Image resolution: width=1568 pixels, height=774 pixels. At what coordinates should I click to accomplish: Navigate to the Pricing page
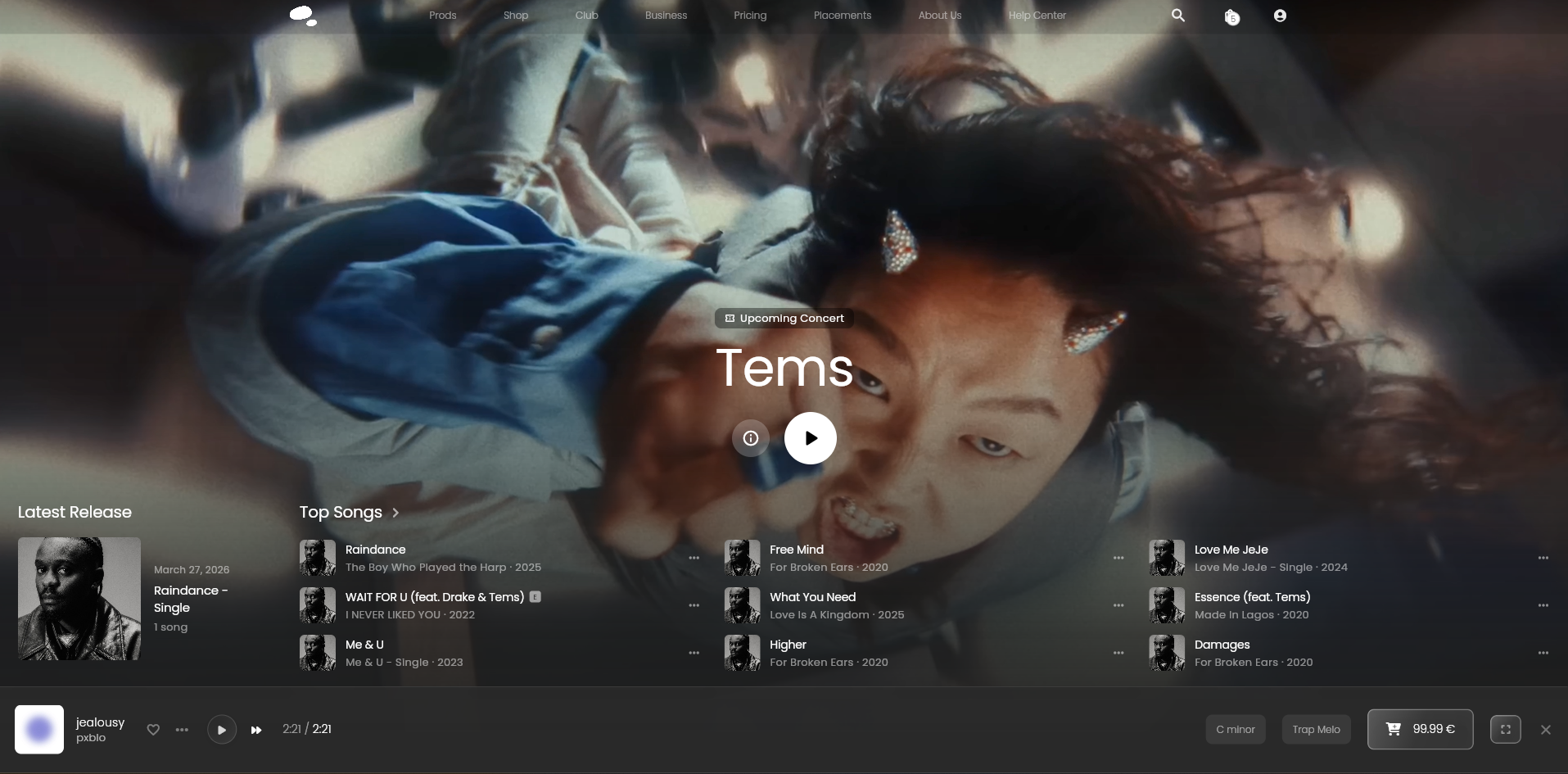point(750,16)
